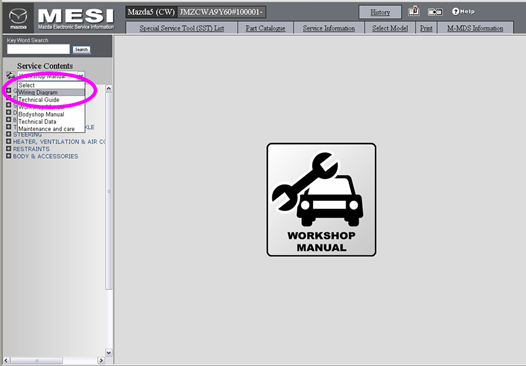The image size is (526, 366).
Task: Expand the RESTRAINTS tree node
Action: tap(9, 149)
